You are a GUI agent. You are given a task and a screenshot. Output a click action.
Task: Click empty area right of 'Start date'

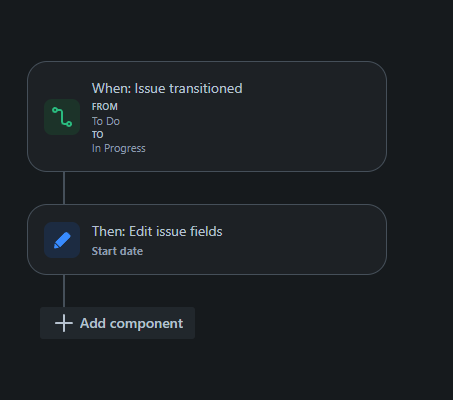pyautogui.click(x=260, y=251)
